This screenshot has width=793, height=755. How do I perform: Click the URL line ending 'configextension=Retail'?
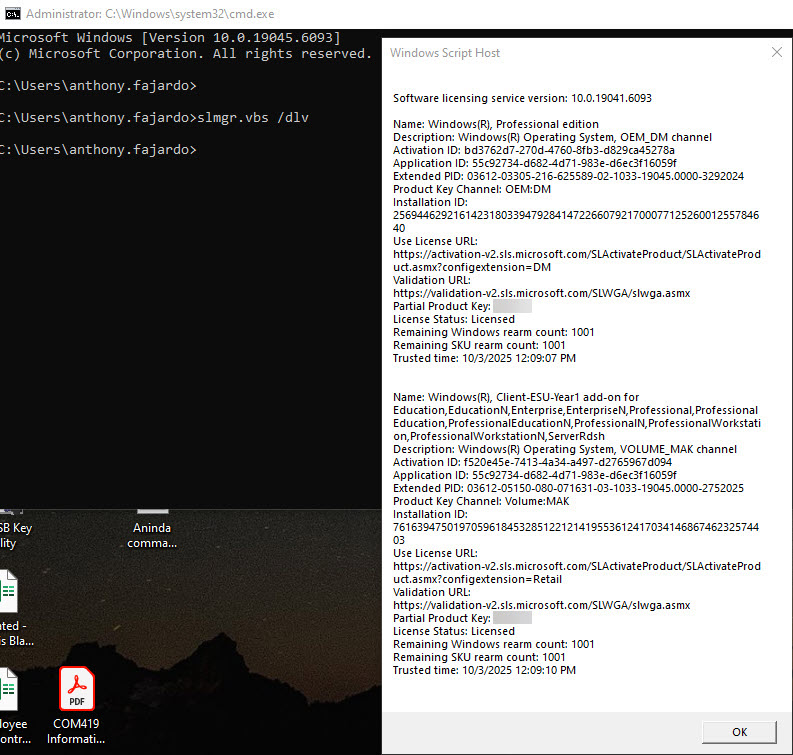pyautogui.click(x=577, y=572)
